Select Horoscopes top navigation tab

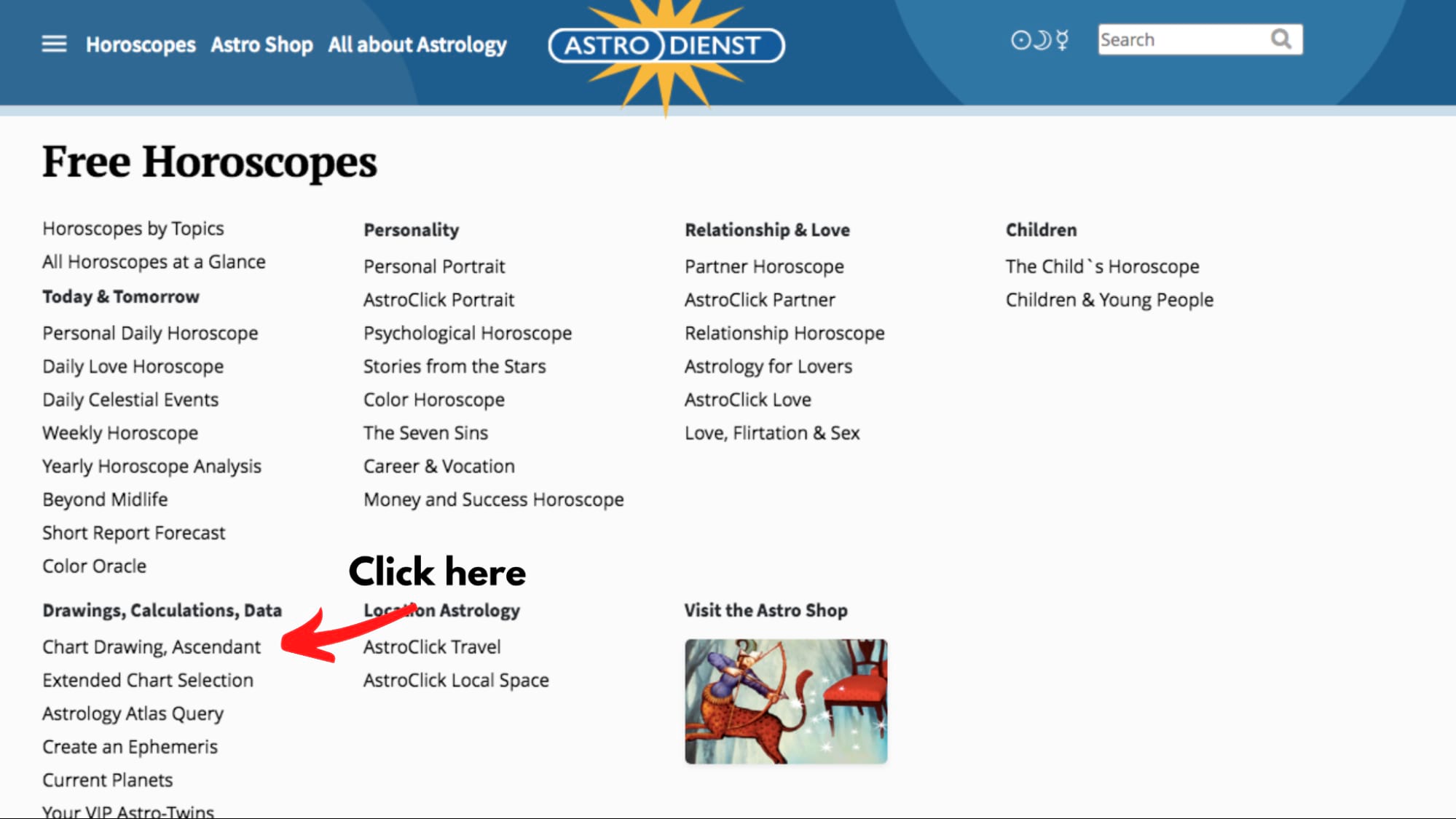pos(140,44)
